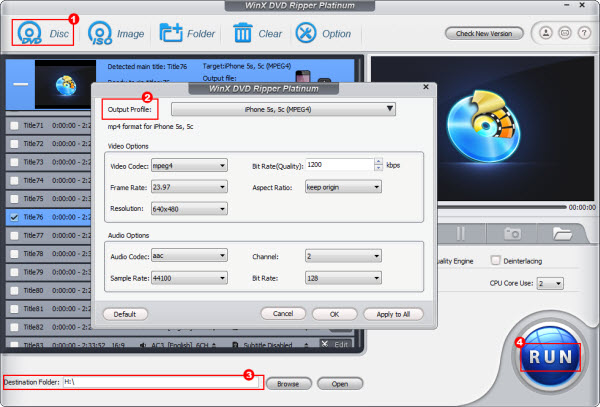Open the audio Bit Rate dropdown

(343, 278)
